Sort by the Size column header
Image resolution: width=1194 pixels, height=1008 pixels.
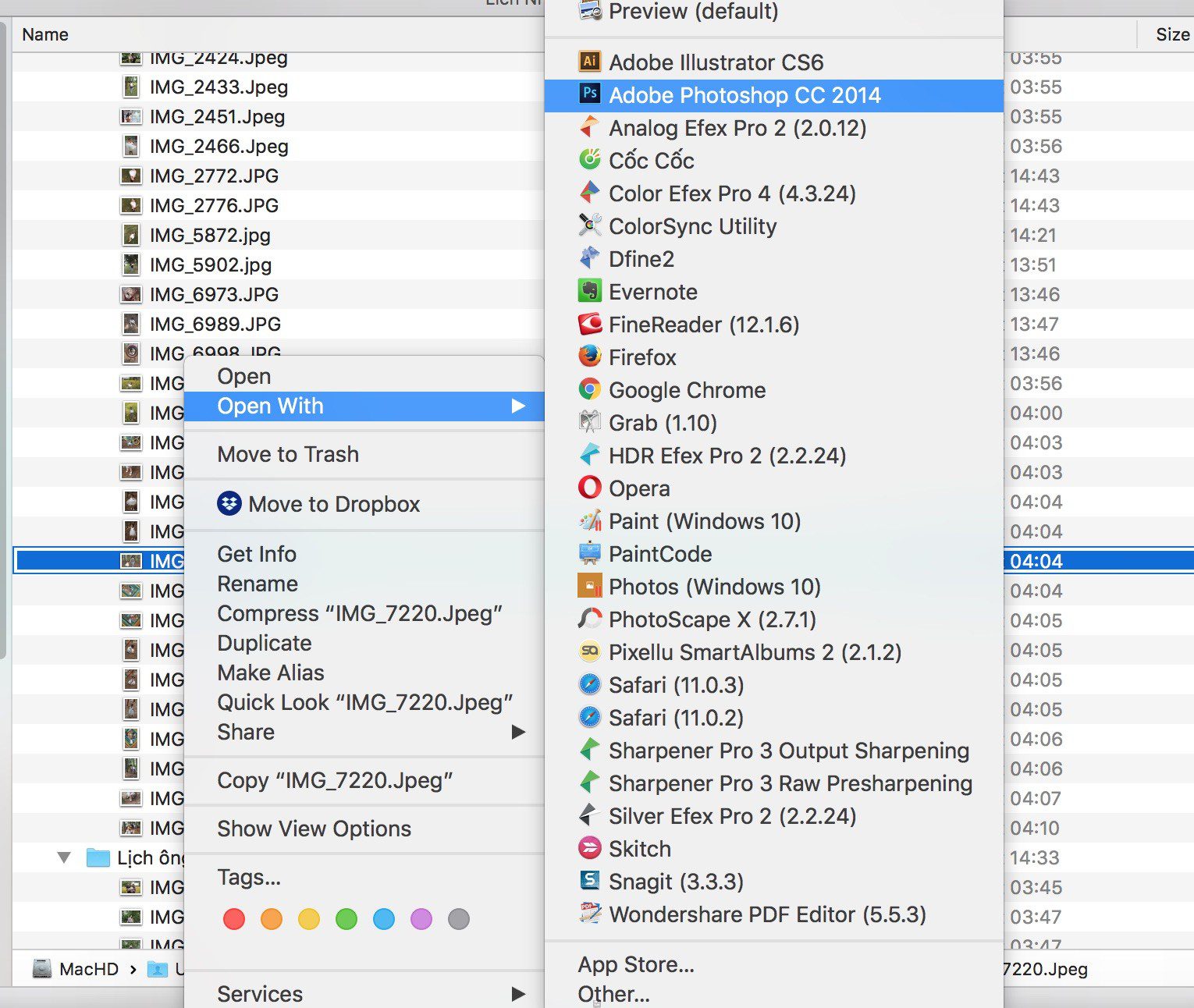click(x=1172, y=34)
